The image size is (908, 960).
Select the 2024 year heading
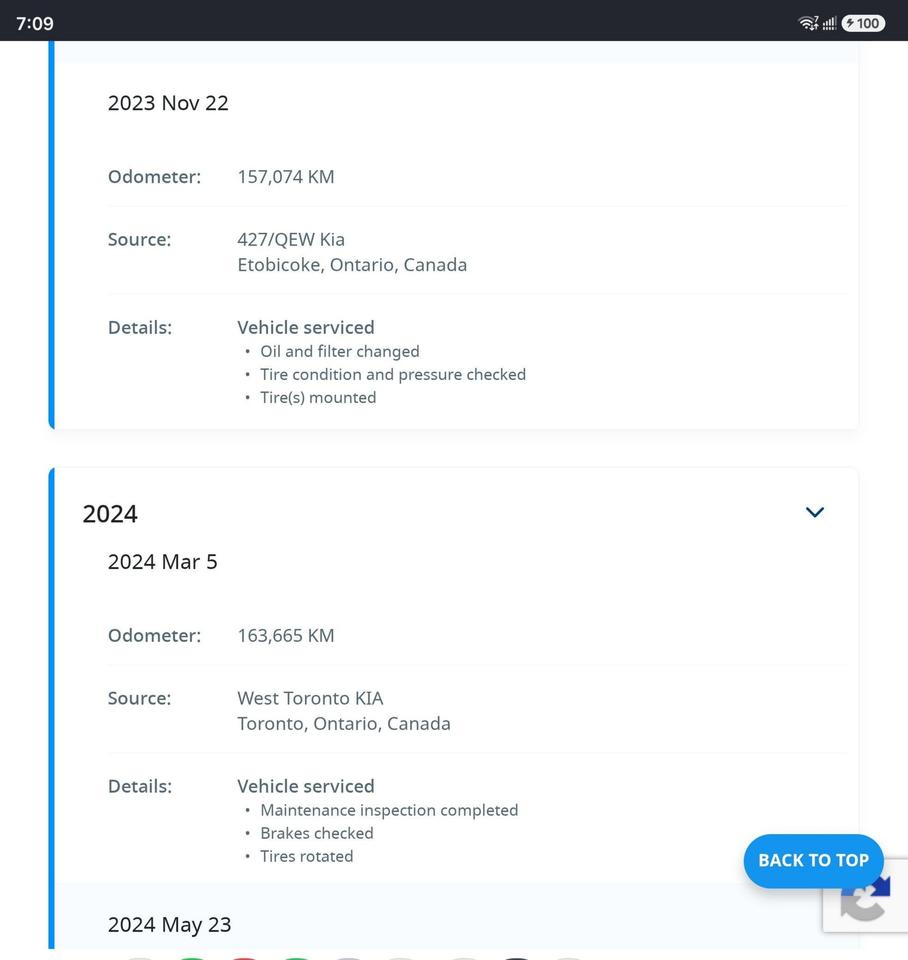110,514
